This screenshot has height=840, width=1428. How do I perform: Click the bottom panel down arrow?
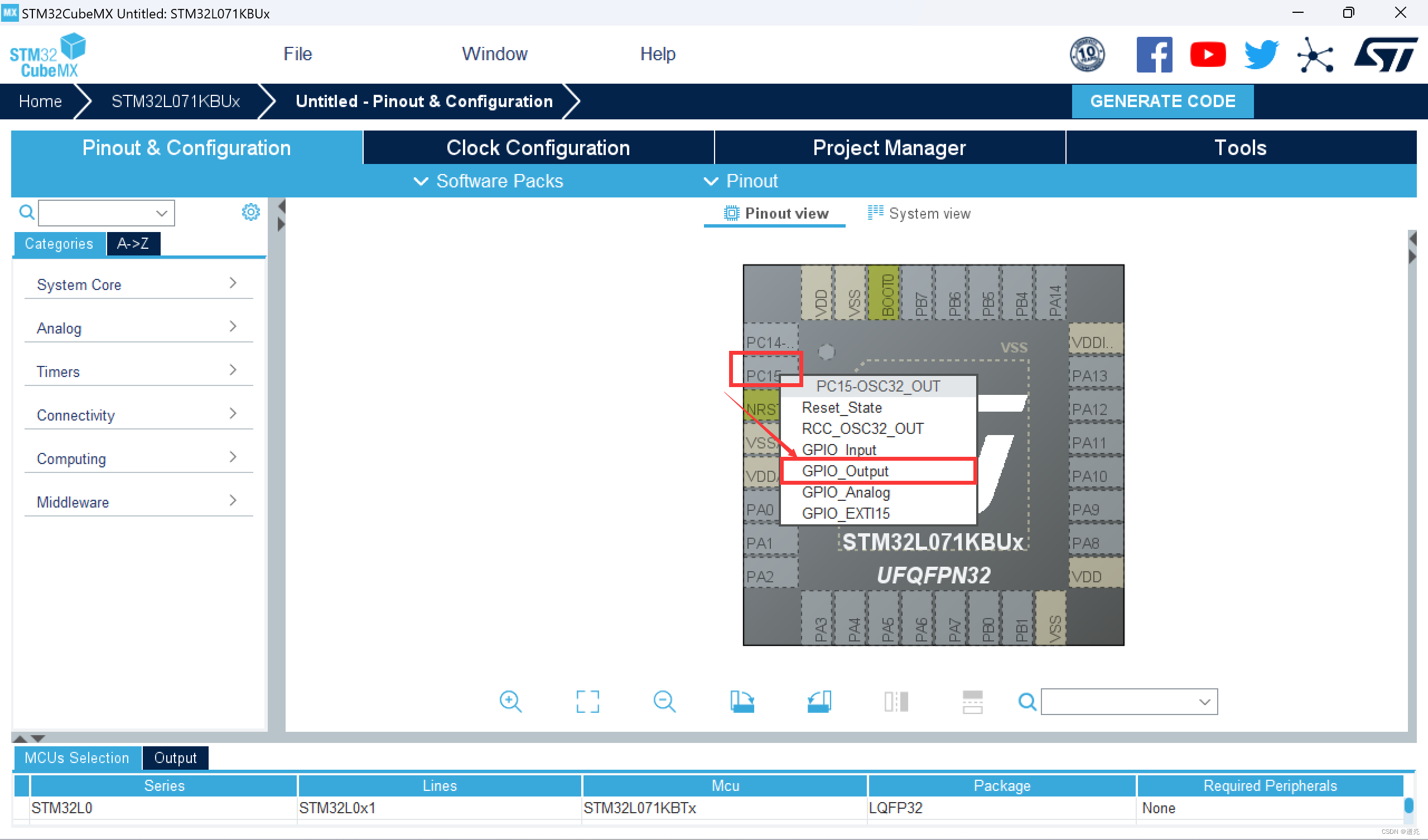[x=38, y=738]
